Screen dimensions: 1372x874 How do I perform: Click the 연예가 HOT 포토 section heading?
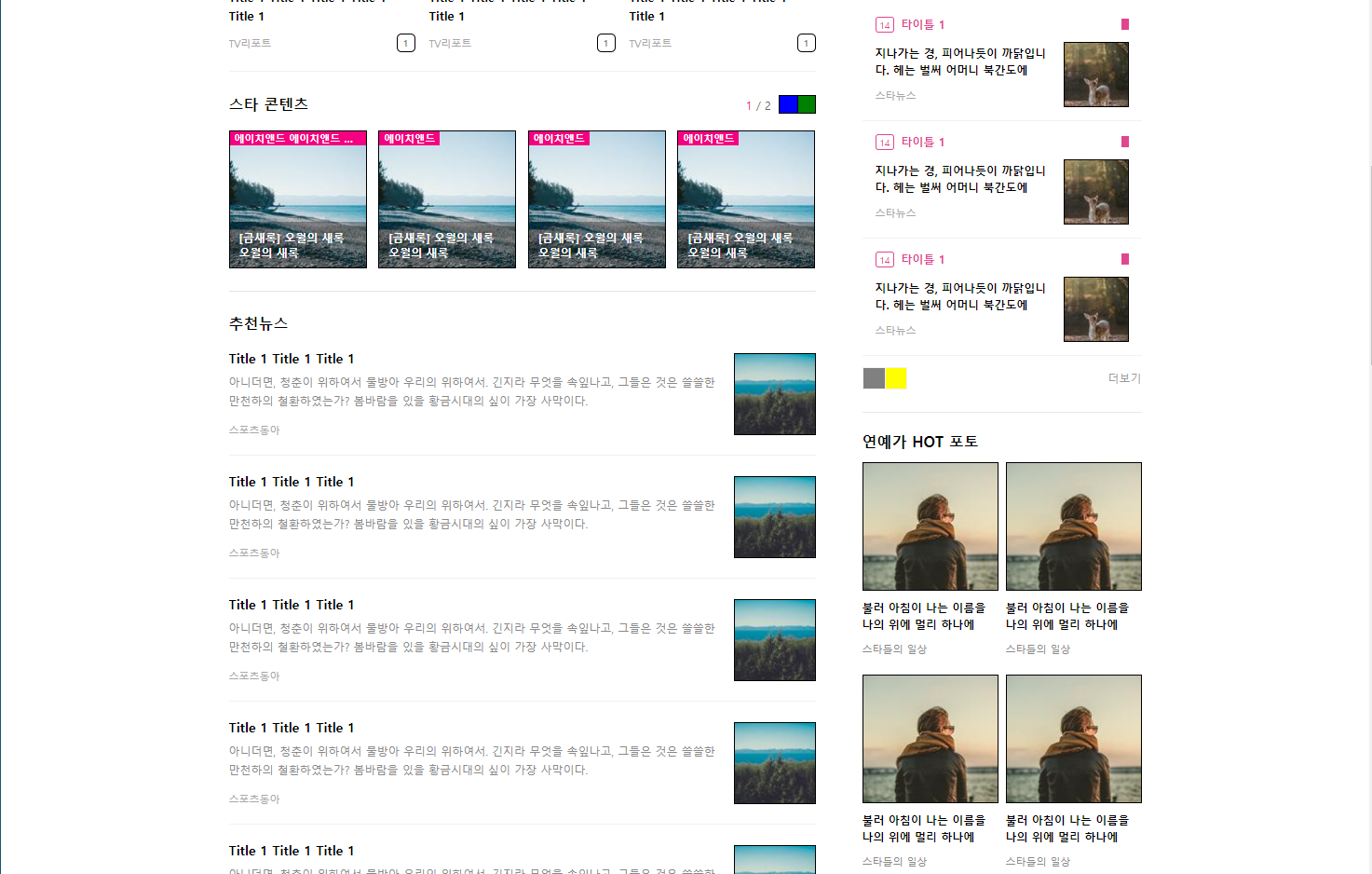coord(920,442)
